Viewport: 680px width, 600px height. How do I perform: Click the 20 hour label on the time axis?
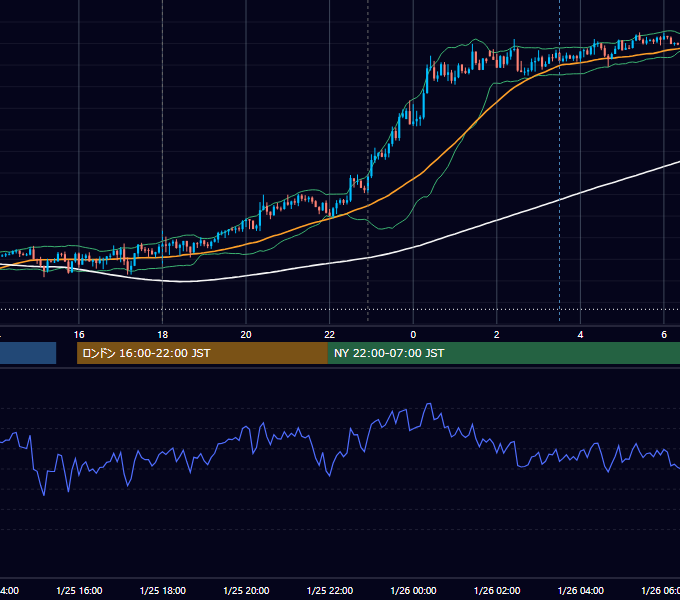coord(246,335)
